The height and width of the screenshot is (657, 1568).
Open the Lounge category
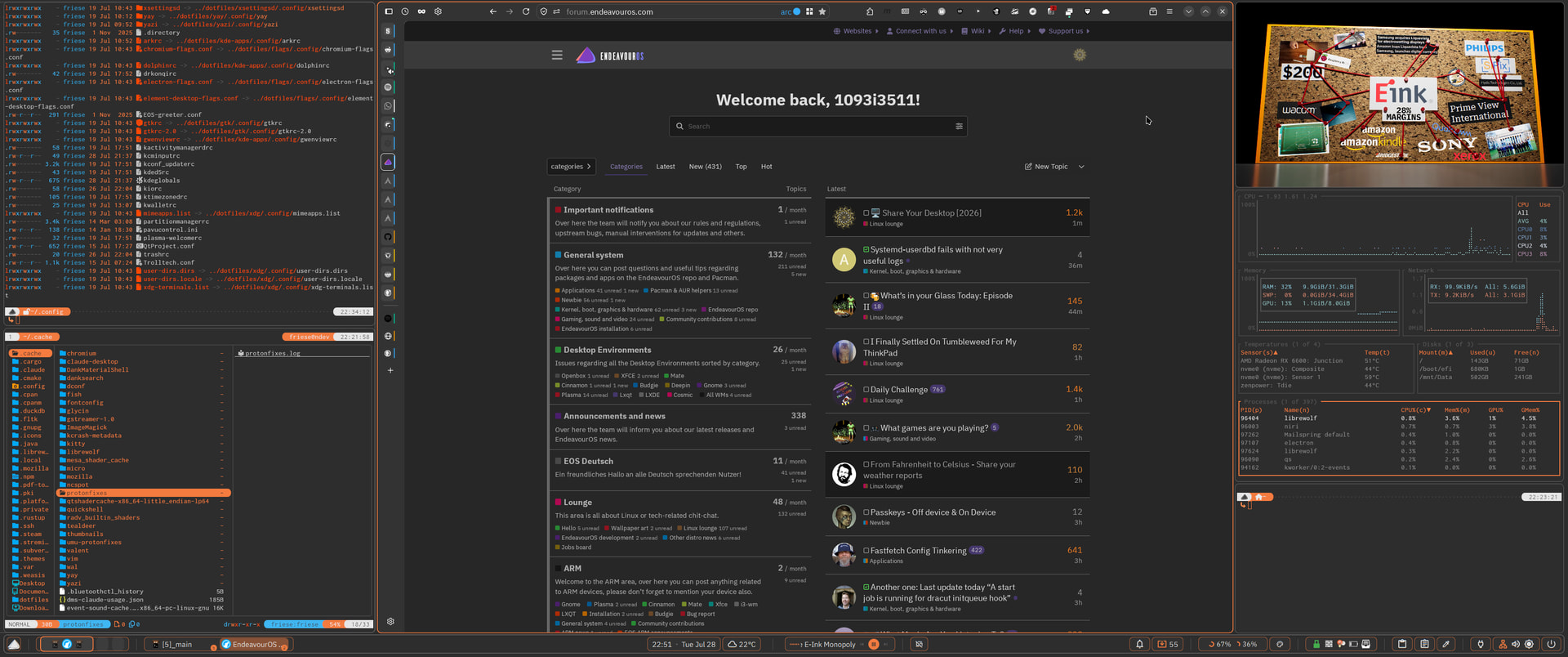pos(577,503)
